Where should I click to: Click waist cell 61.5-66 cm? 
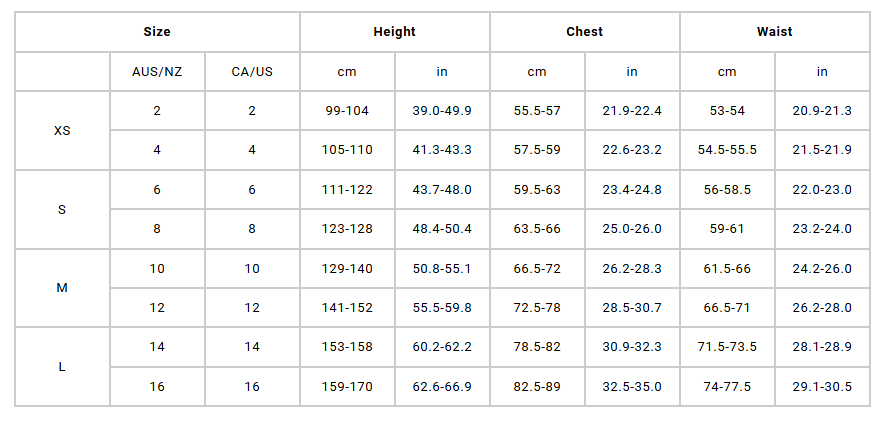pyautogui.click(x=727, y=268)
